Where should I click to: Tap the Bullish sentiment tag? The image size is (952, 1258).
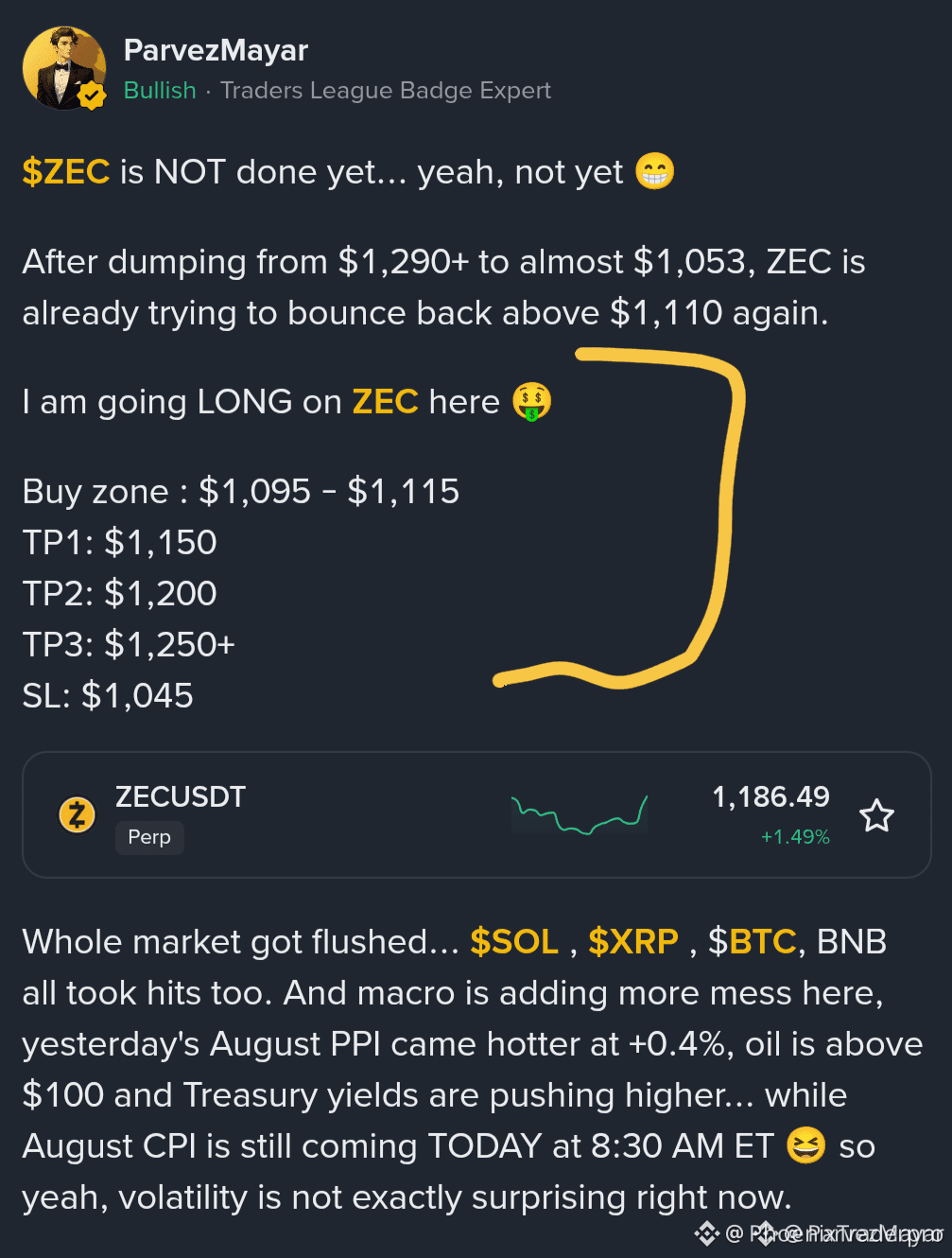[x=160, y=91]
